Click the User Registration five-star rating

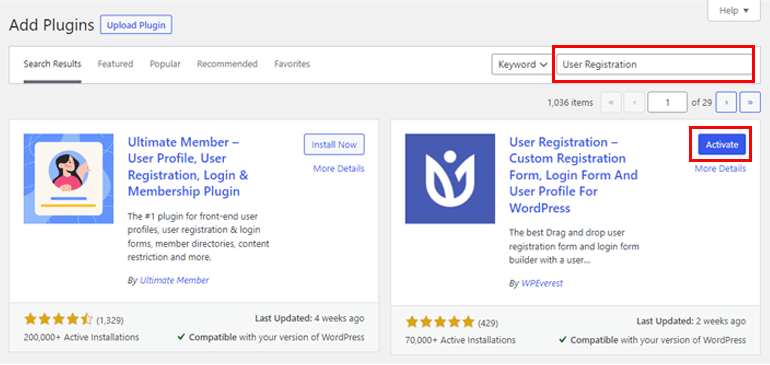(440, 323)
